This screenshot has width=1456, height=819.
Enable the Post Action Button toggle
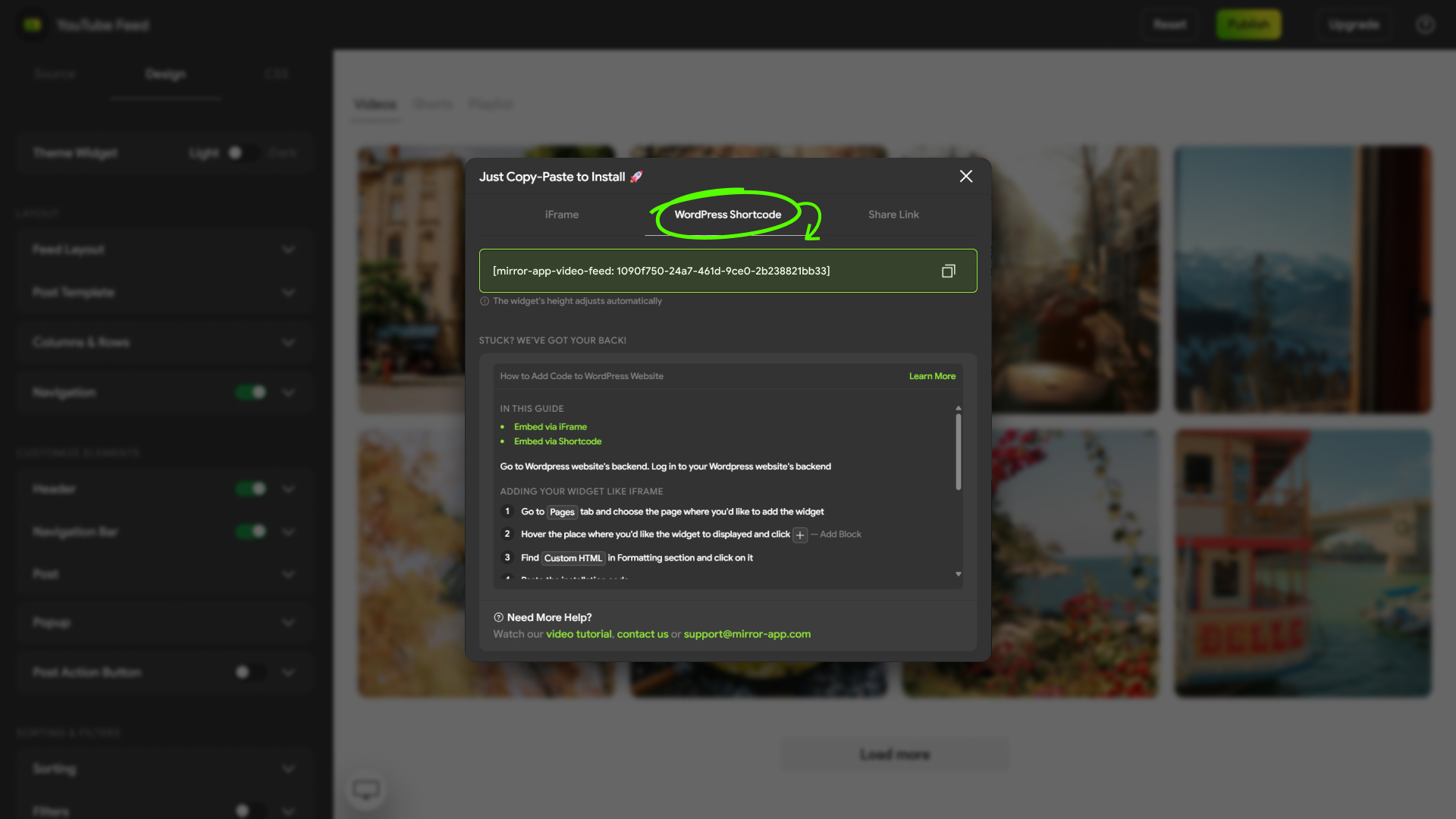tap(250, 672)
